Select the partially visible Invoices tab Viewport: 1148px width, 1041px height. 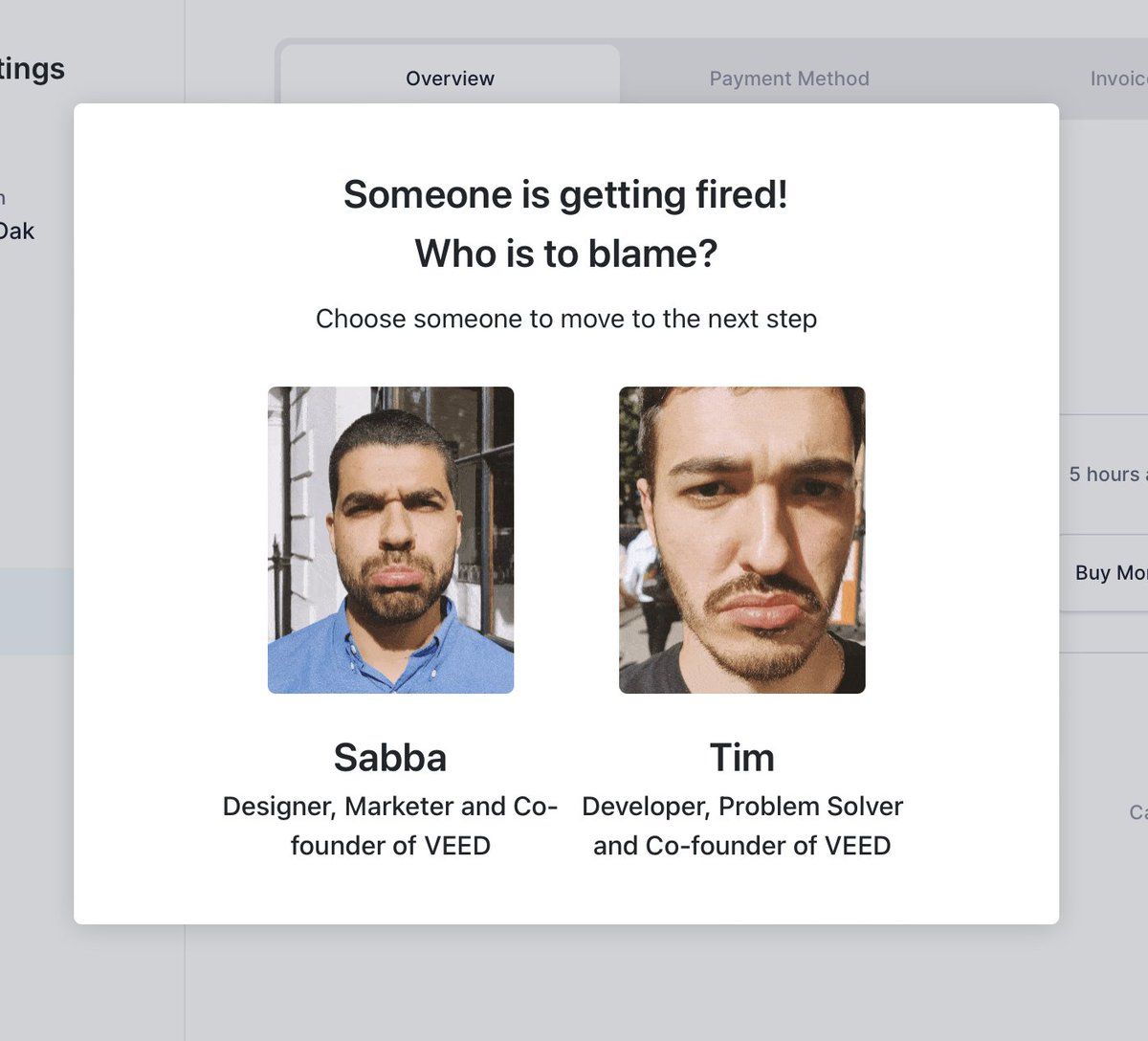coord(1117,78)
